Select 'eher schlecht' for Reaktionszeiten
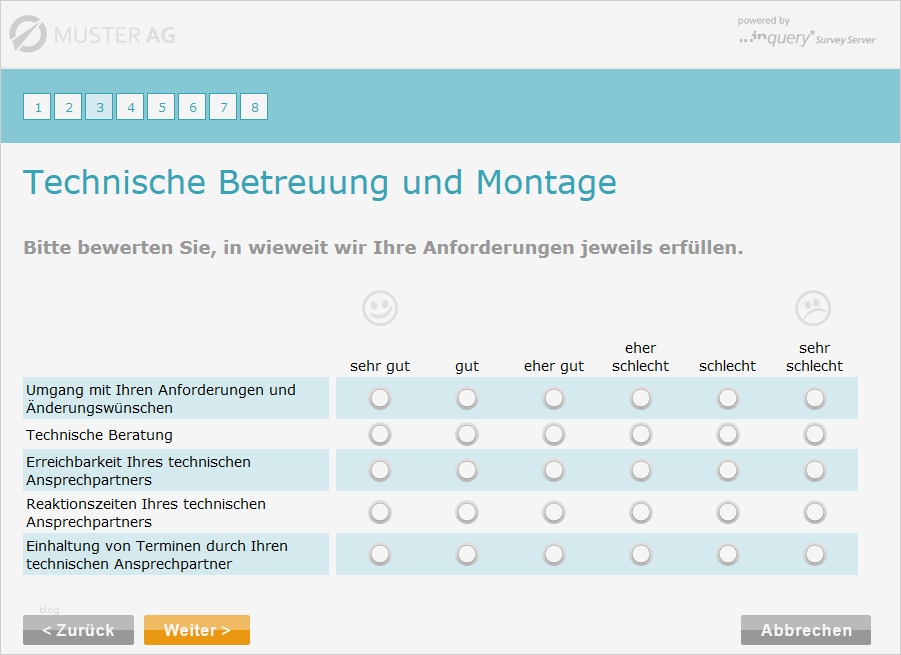This screenshot has height=655, width=901. click(640, 512)
